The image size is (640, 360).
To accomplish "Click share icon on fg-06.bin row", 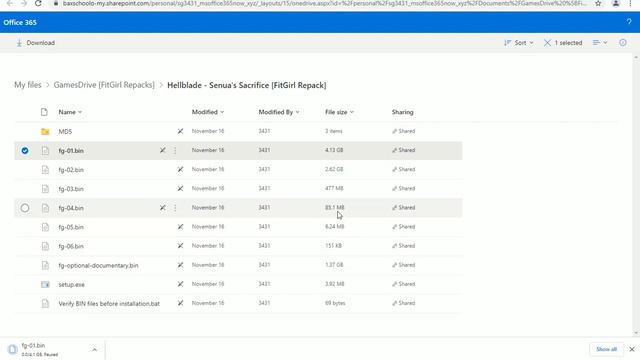I will 180,246.
